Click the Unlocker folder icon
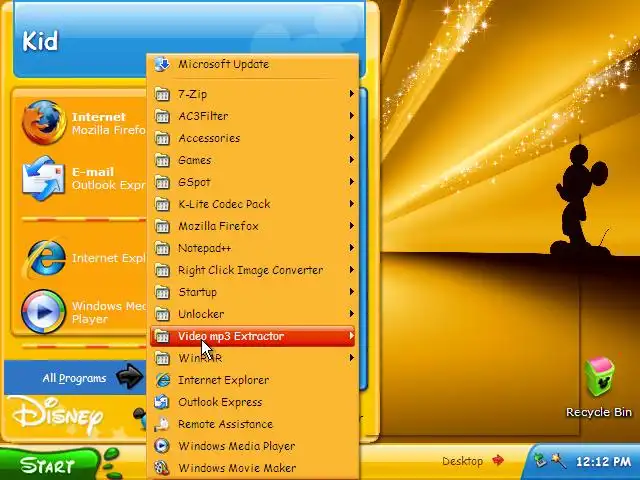 click(x=162, y=315)
